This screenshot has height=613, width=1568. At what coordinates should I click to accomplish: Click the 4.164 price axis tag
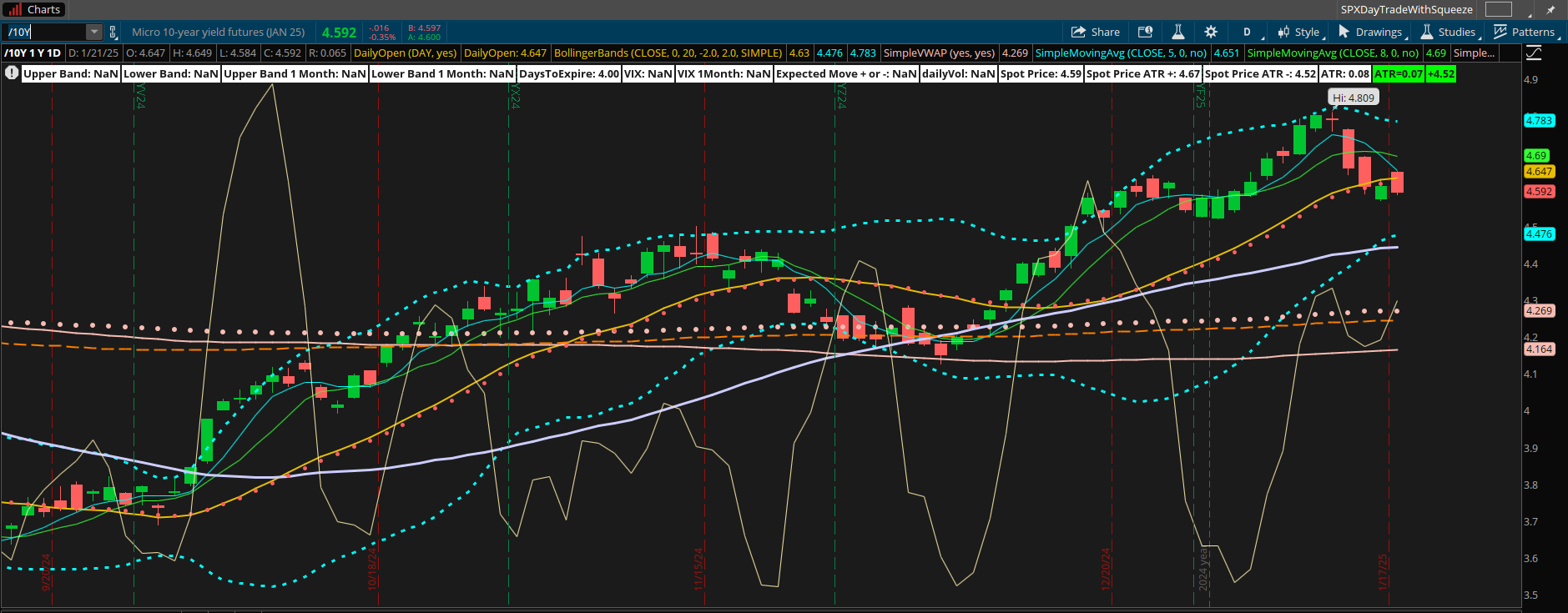1539,349
